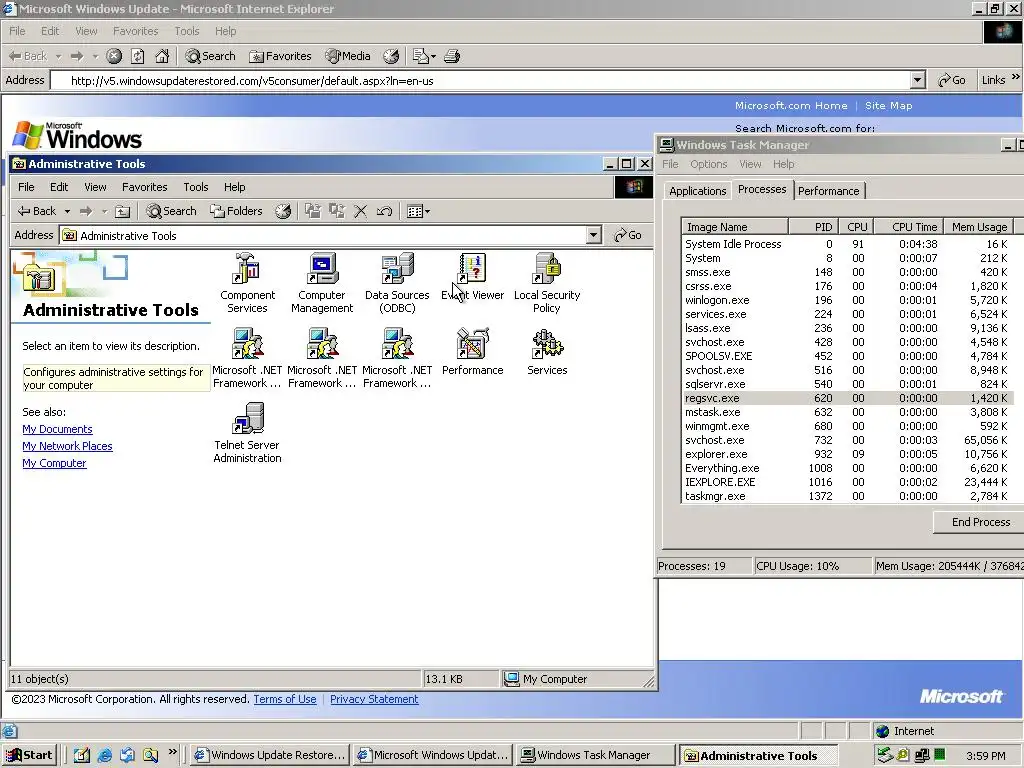Click Stop icon in Internet Explorer toolbar

click(114, 56)
